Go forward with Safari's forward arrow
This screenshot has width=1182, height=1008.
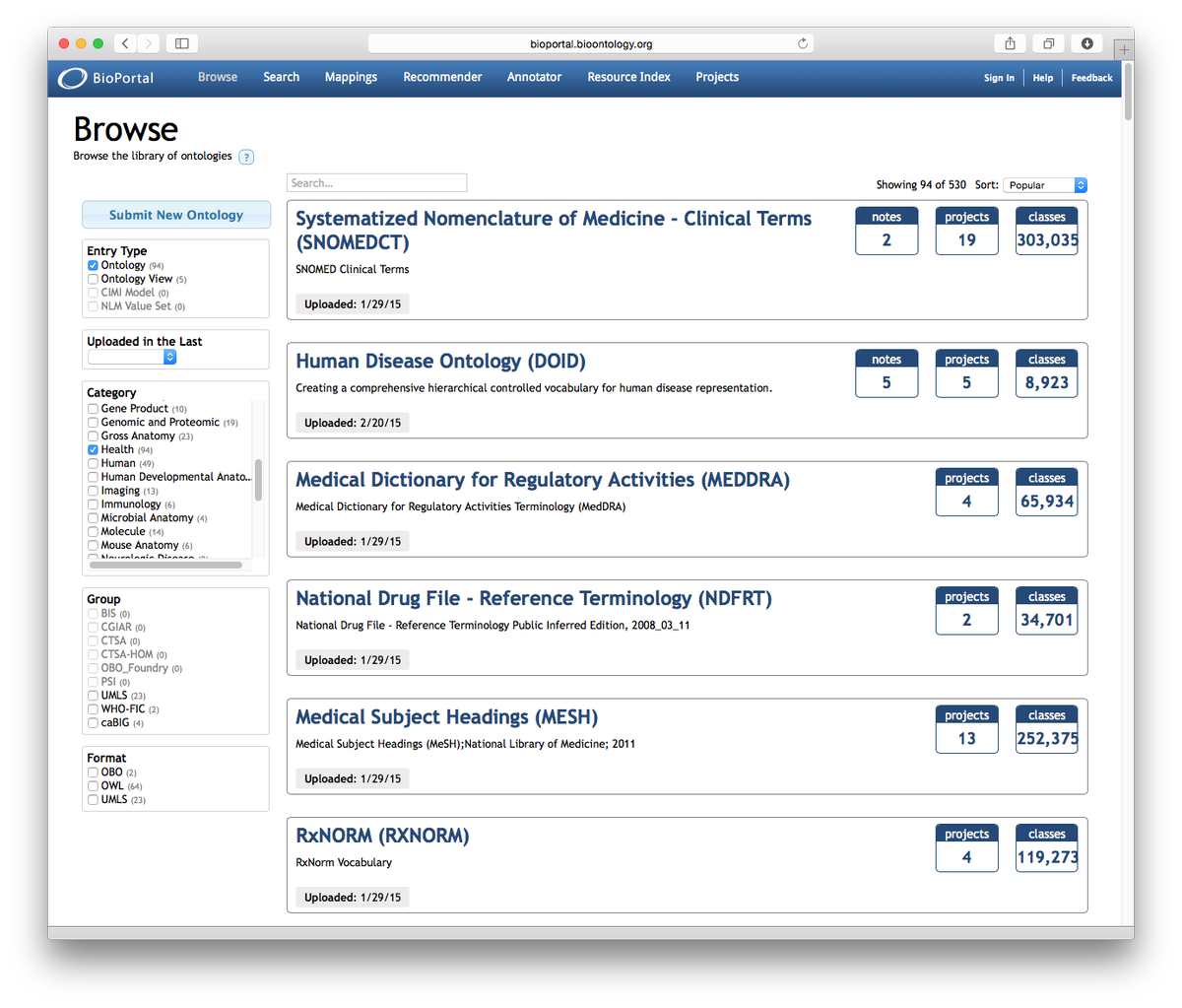point(149,43)
